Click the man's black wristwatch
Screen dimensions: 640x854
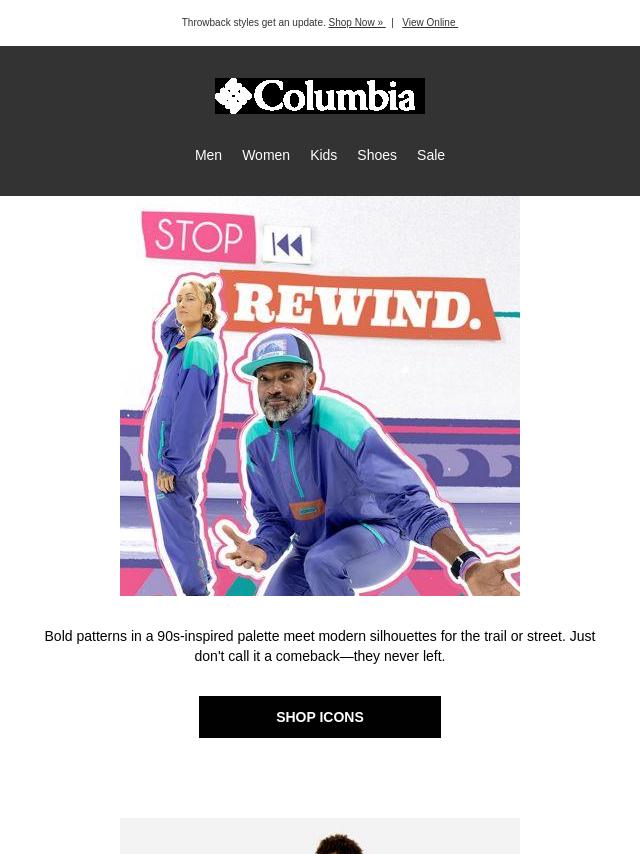click(x=463, y=564)
